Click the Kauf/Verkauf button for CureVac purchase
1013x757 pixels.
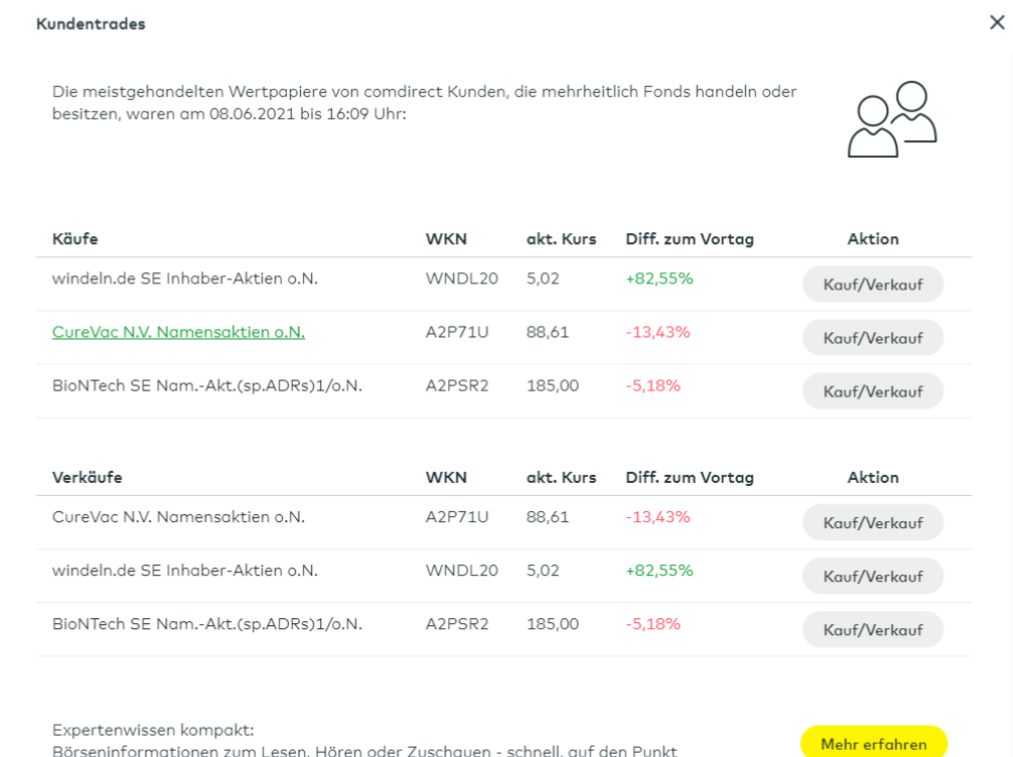tap(872, 337)
